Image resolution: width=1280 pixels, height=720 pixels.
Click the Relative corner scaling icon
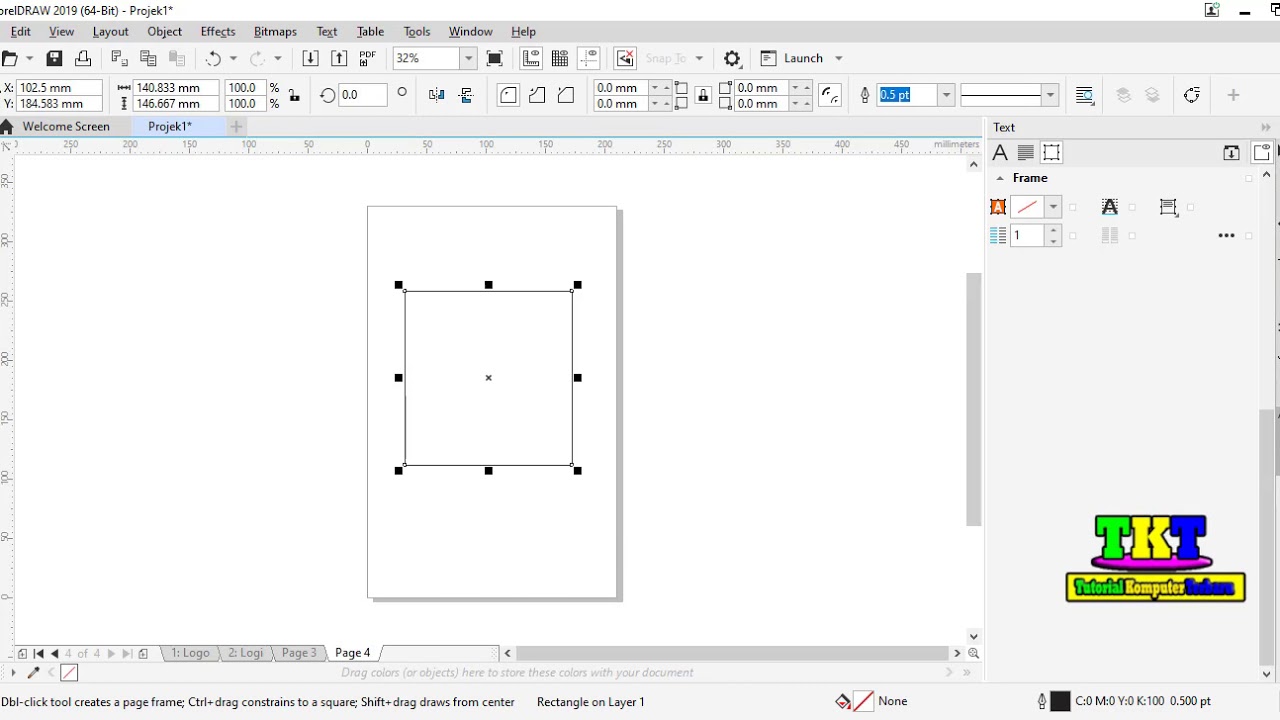point(830,95)
